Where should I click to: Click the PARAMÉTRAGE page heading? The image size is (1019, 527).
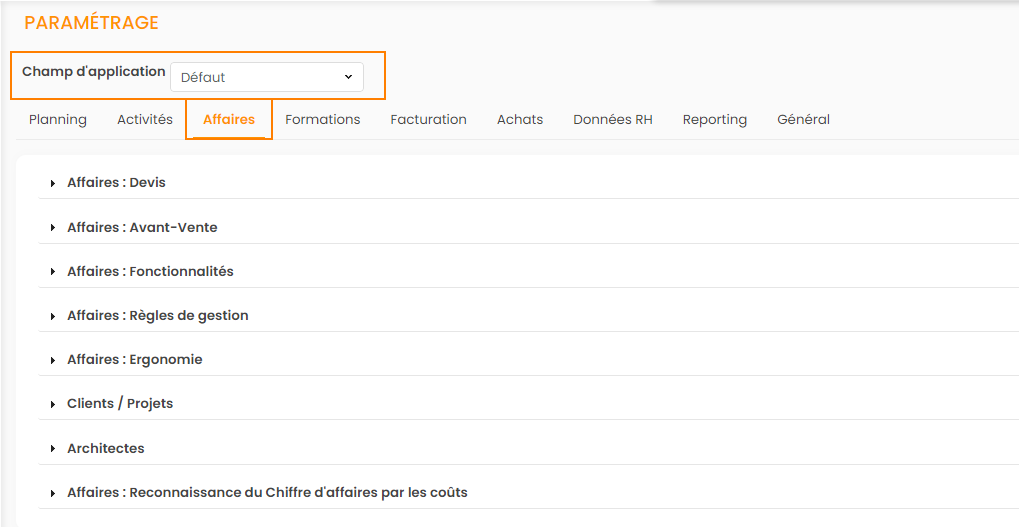tap(91, 23)
